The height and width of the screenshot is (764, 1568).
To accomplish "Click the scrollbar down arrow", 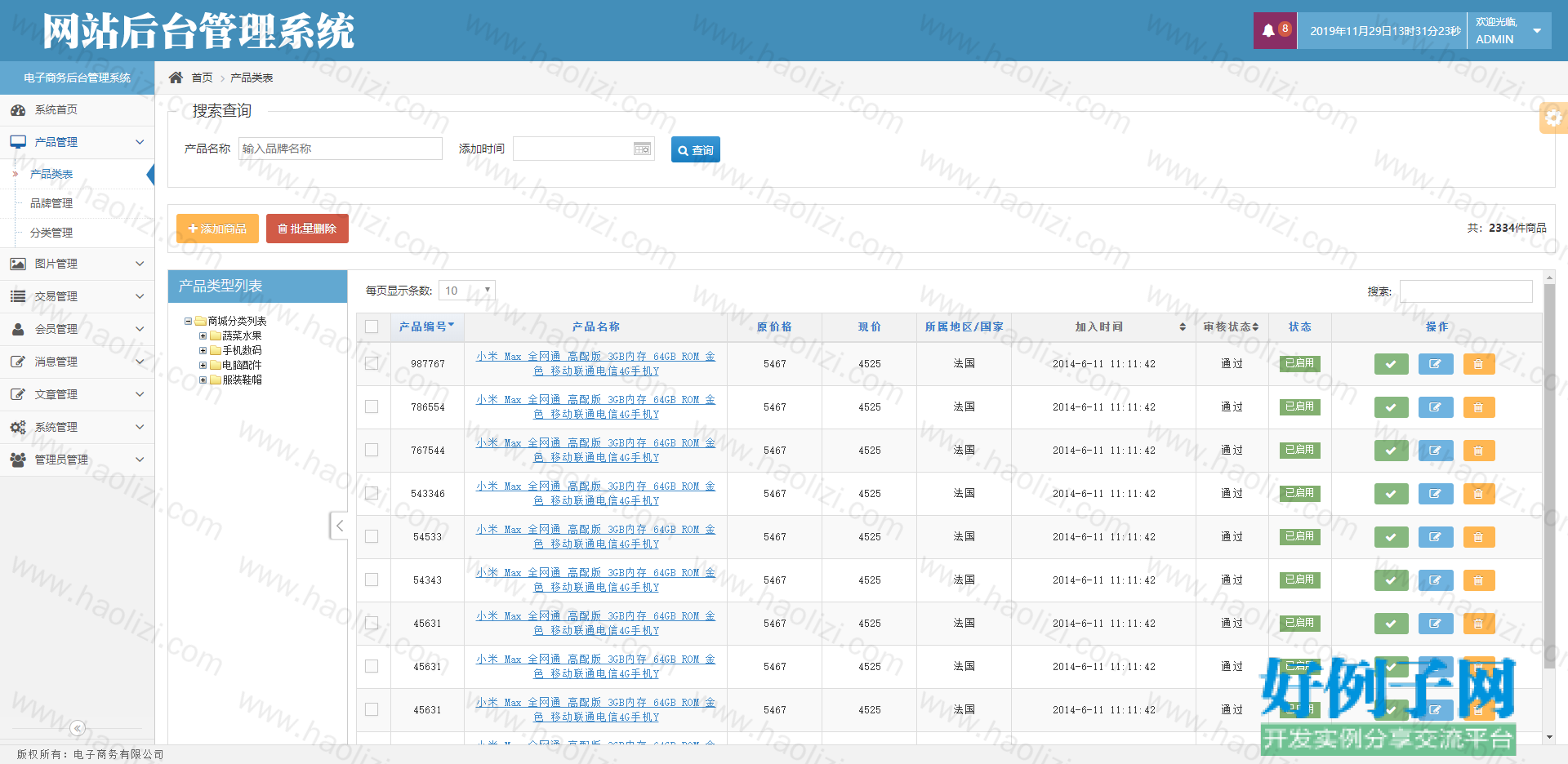I will point(1549,737).
